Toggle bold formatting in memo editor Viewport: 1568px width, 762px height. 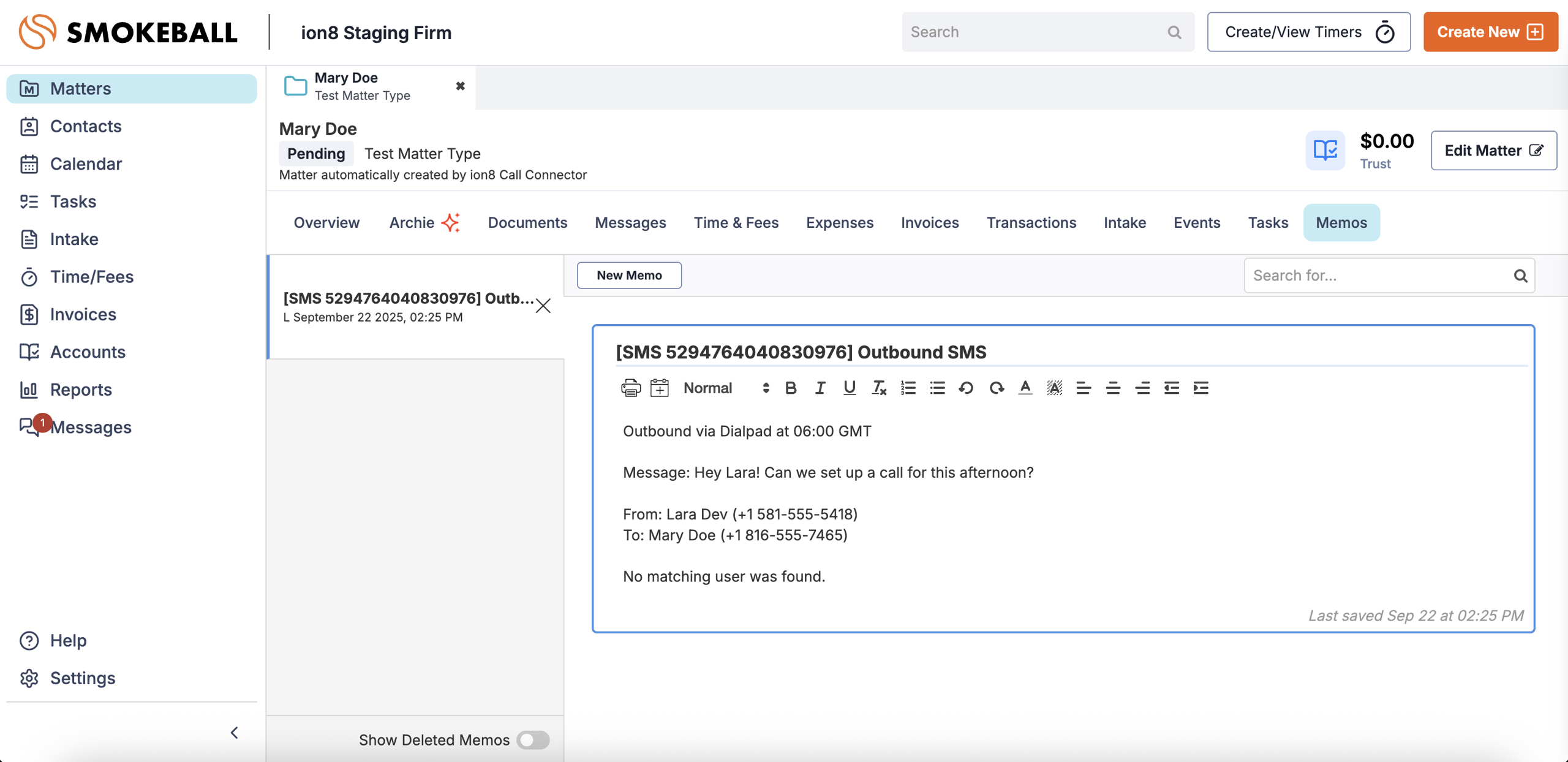[x=790, y=388]
